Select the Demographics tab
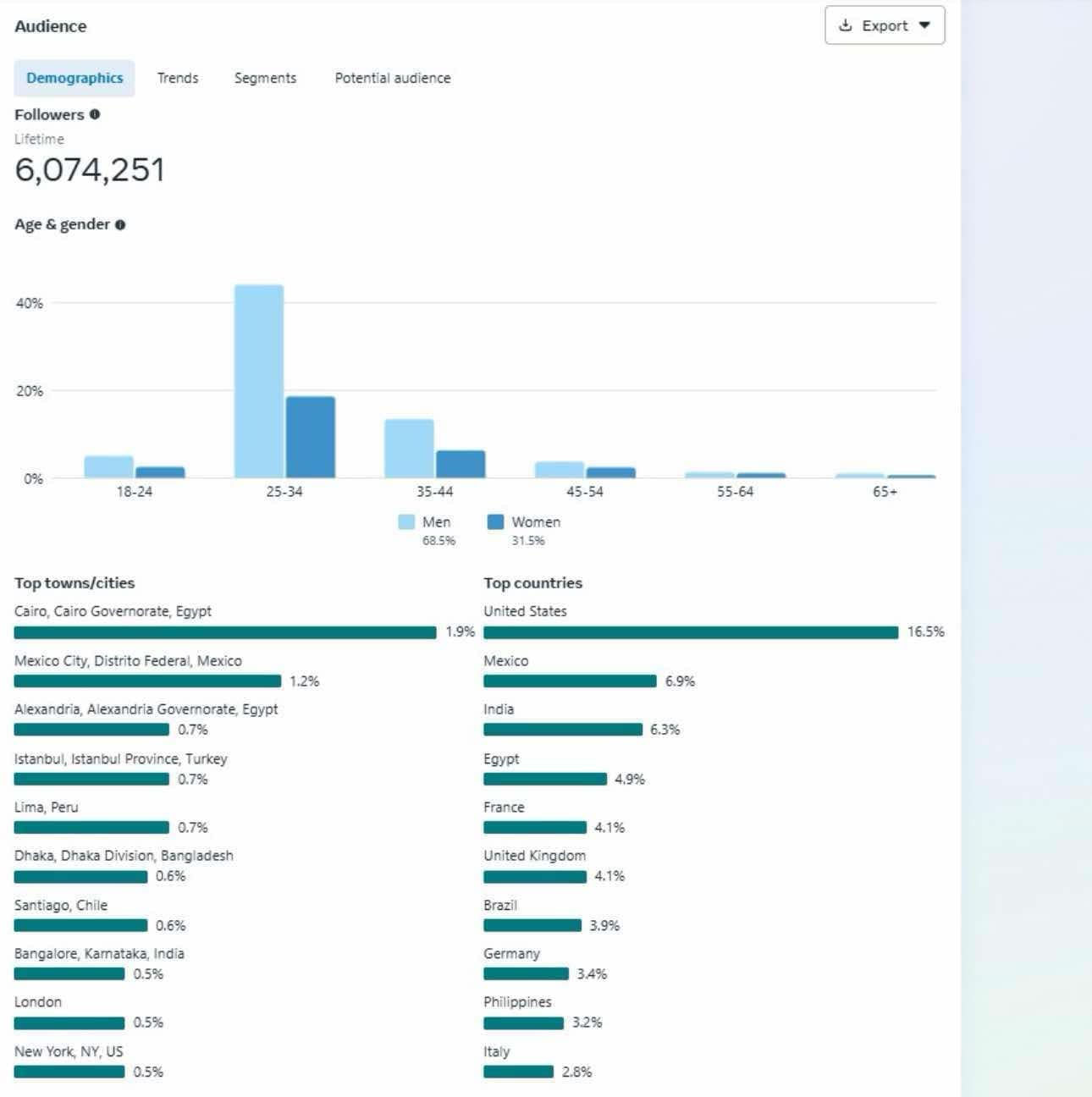 (x=74, y=78)
